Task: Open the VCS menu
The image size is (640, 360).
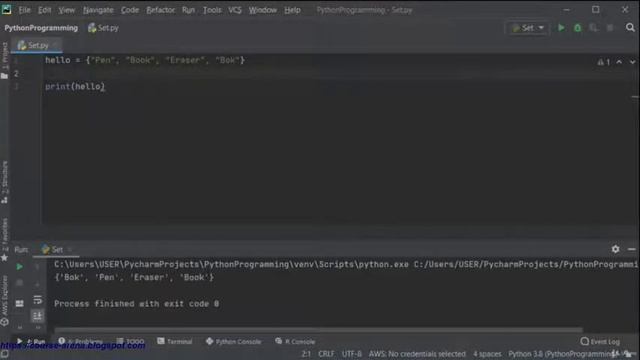Action: (x=235, y=10)
